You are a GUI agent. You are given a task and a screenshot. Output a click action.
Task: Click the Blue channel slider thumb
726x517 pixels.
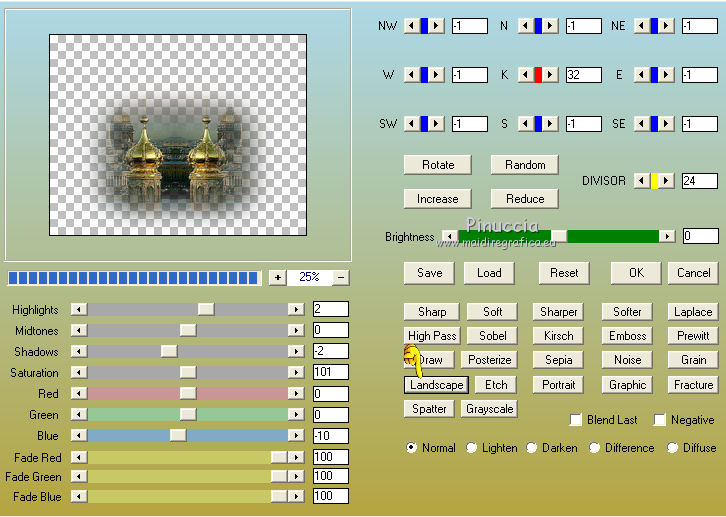coord(178,435)
